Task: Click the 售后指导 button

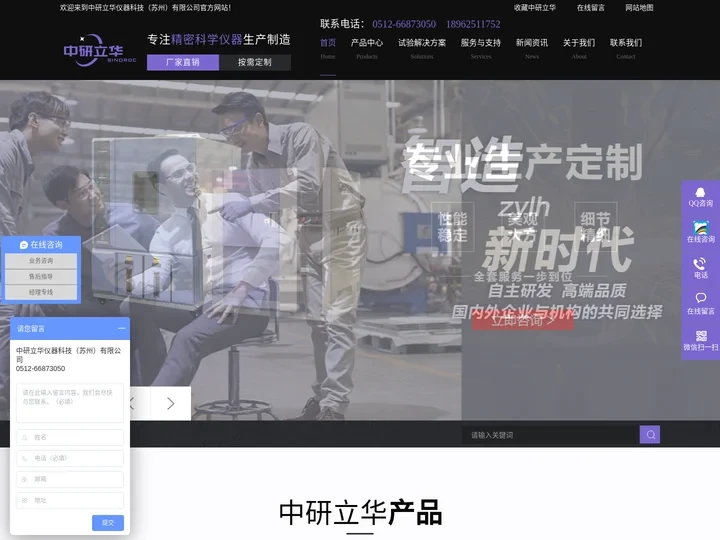Action: click(41, 276)
